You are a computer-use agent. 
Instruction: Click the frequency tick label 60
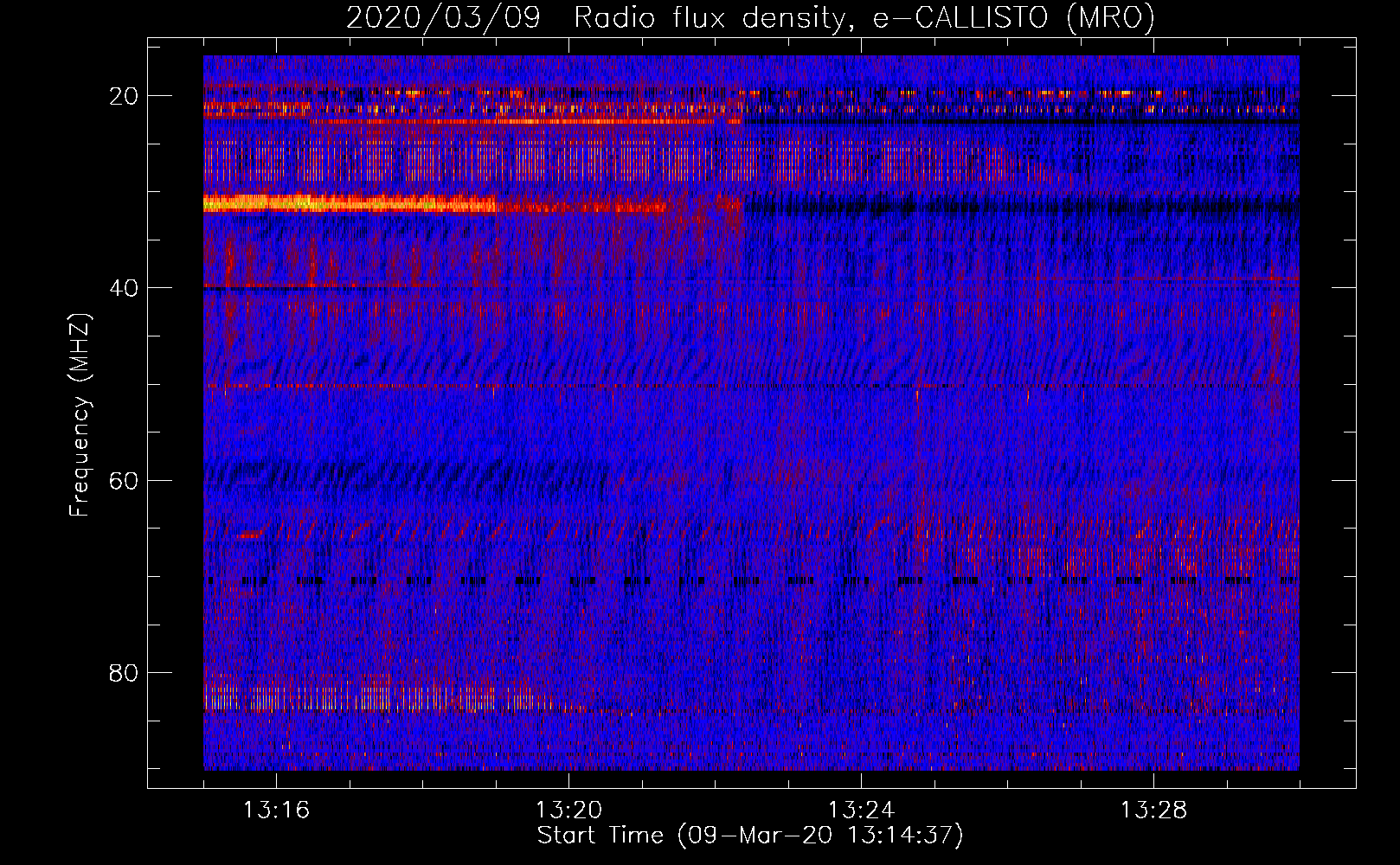(x=124, y=481)
